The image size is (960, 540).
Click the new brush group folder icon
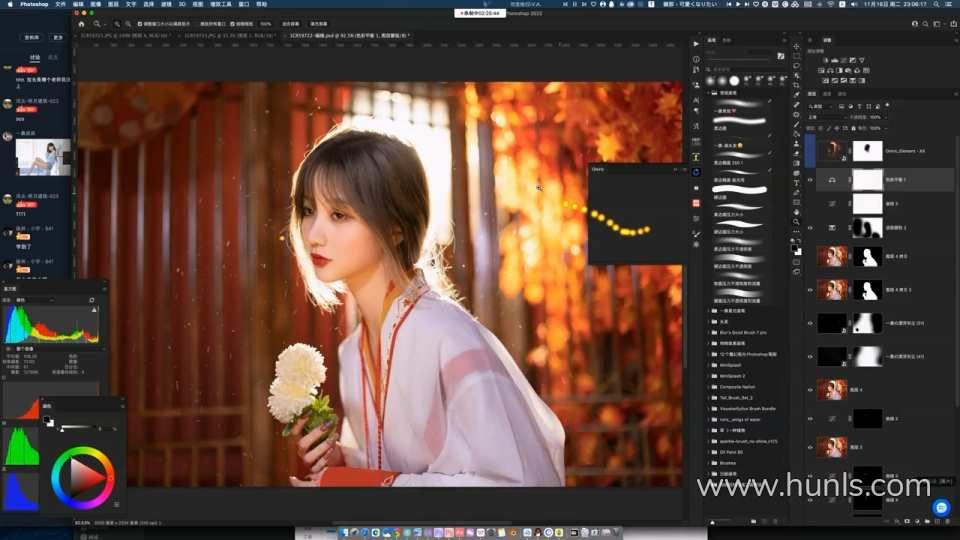[x=754, y=521]
